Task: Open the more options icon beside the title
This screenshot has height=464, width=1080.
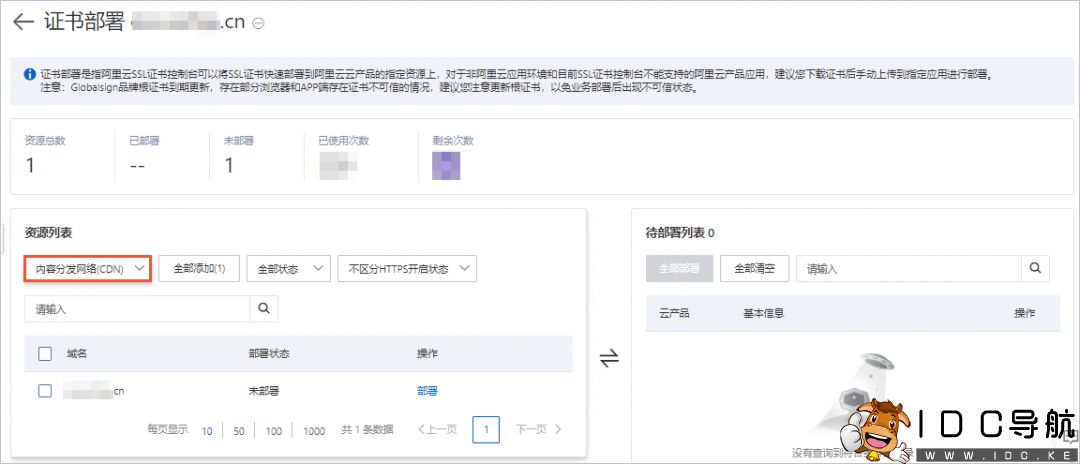Action: [259, 23]
